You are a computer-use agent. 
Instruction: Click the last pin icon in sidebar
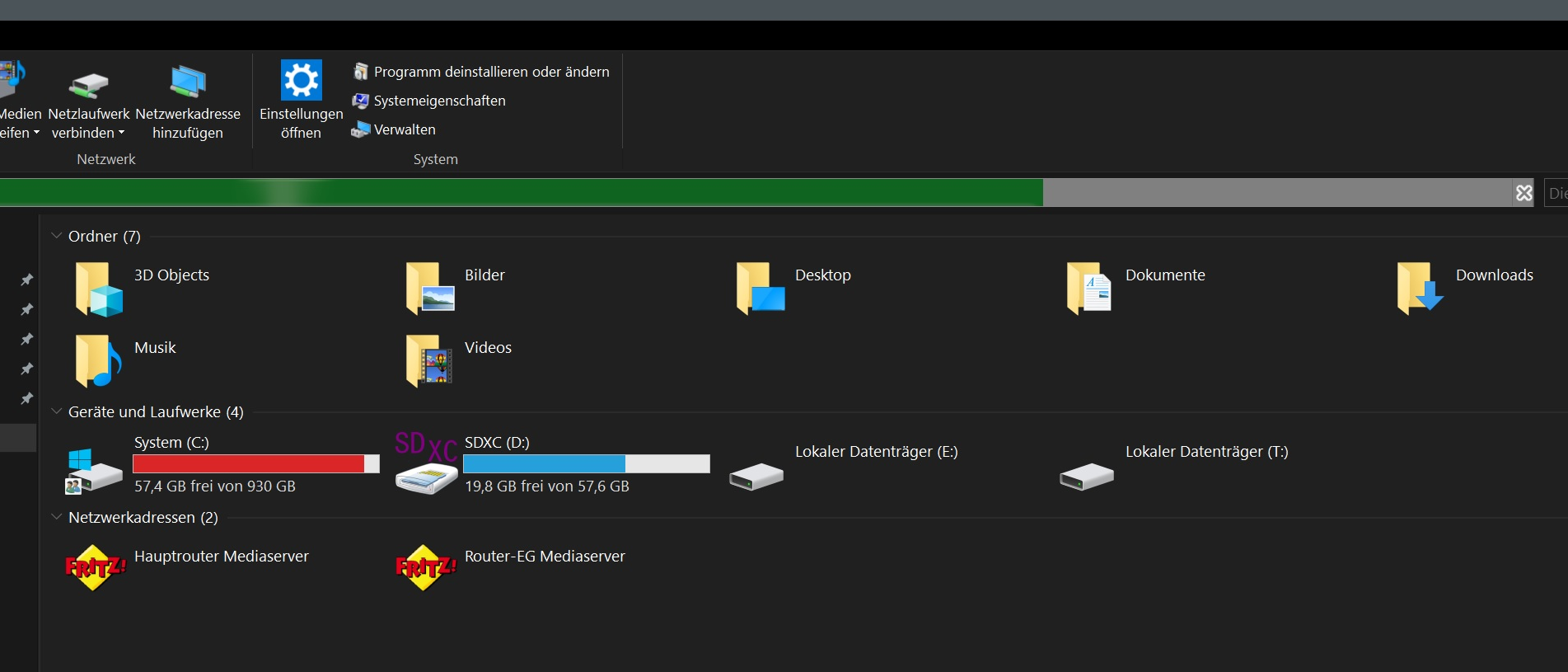(x=26, y=398)
